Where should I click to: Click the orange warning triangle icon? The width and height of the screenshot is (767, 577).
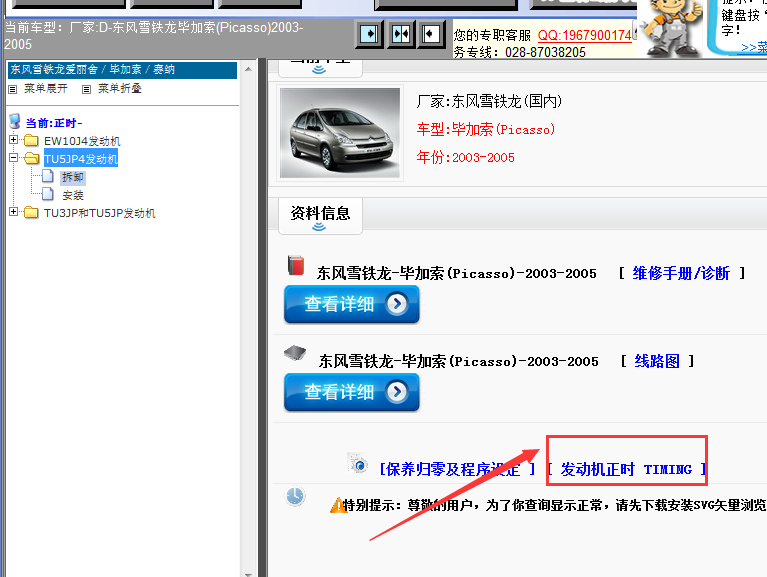coord(337,505)
